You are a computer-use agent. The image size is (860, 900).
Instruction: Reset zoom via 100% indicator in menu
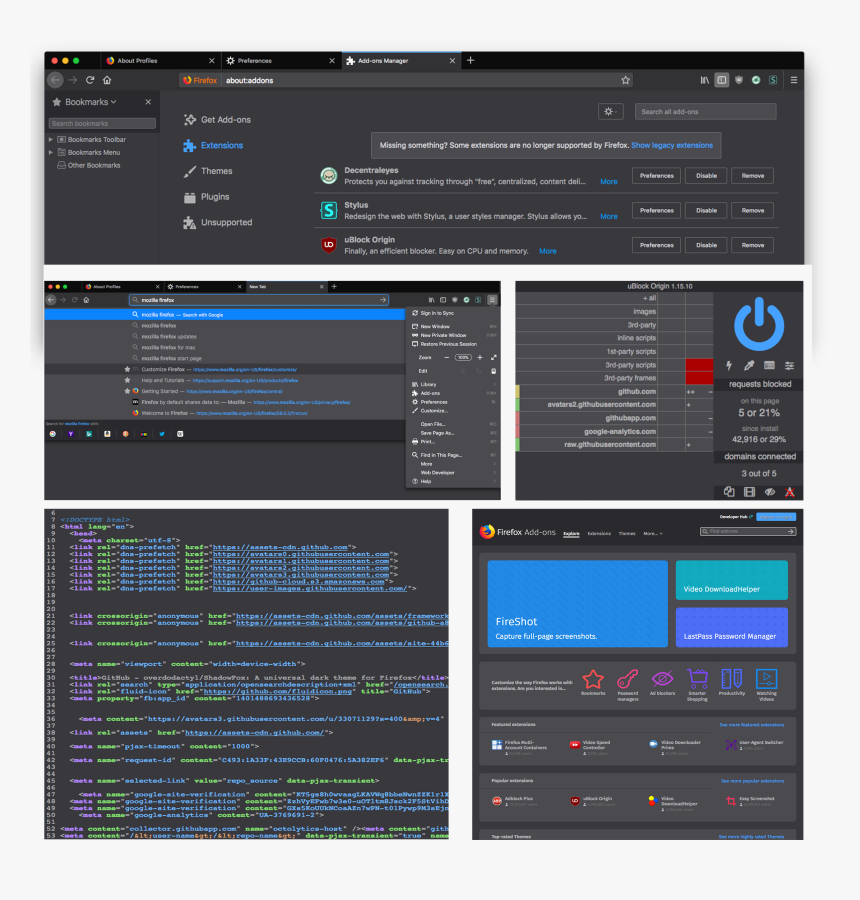pos(463,358)
